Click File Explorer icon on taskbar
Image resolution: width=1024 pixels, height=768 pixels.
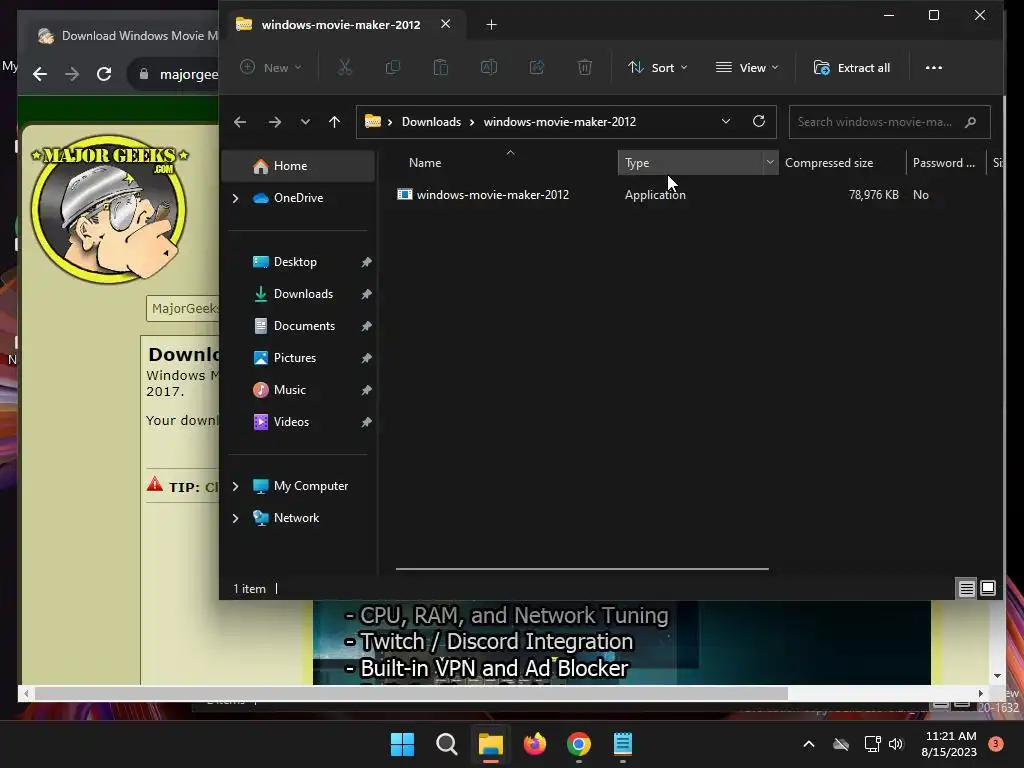point(490,744)
